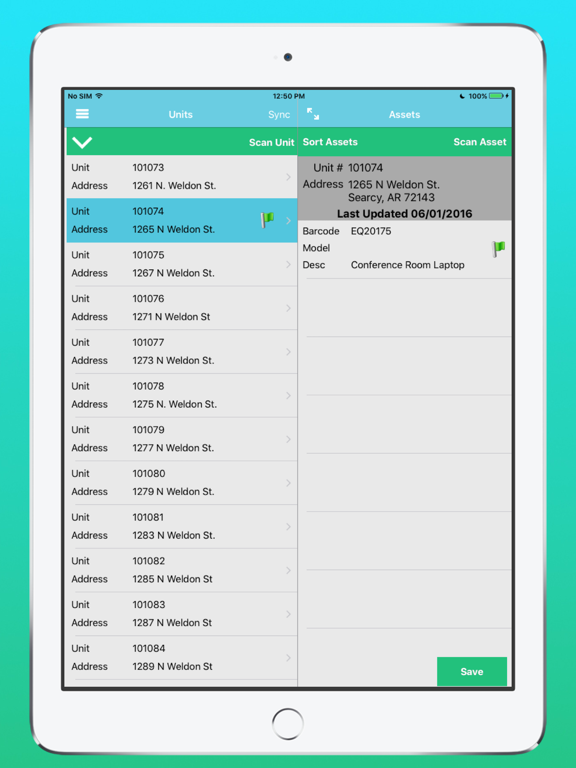Open chevron for unit 101083
576x768 pixels.
point(288,614)
